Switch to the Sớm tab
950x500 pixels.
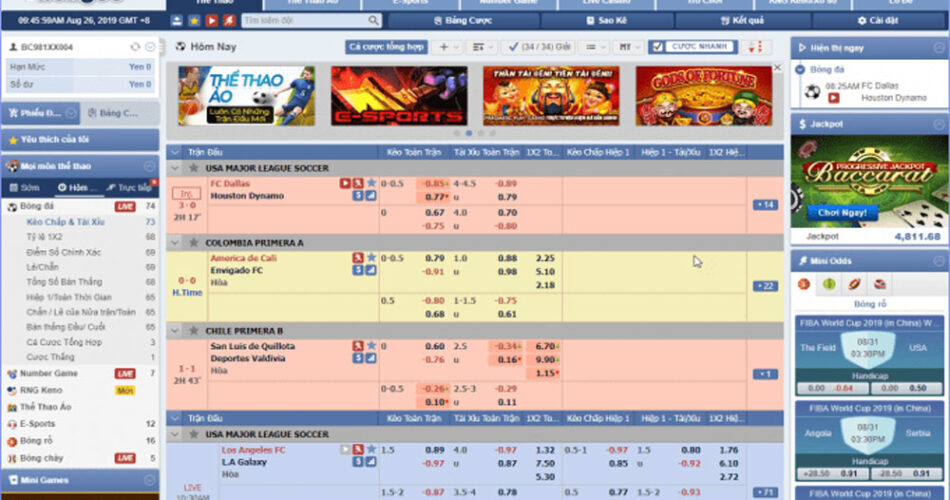point(25,187)
